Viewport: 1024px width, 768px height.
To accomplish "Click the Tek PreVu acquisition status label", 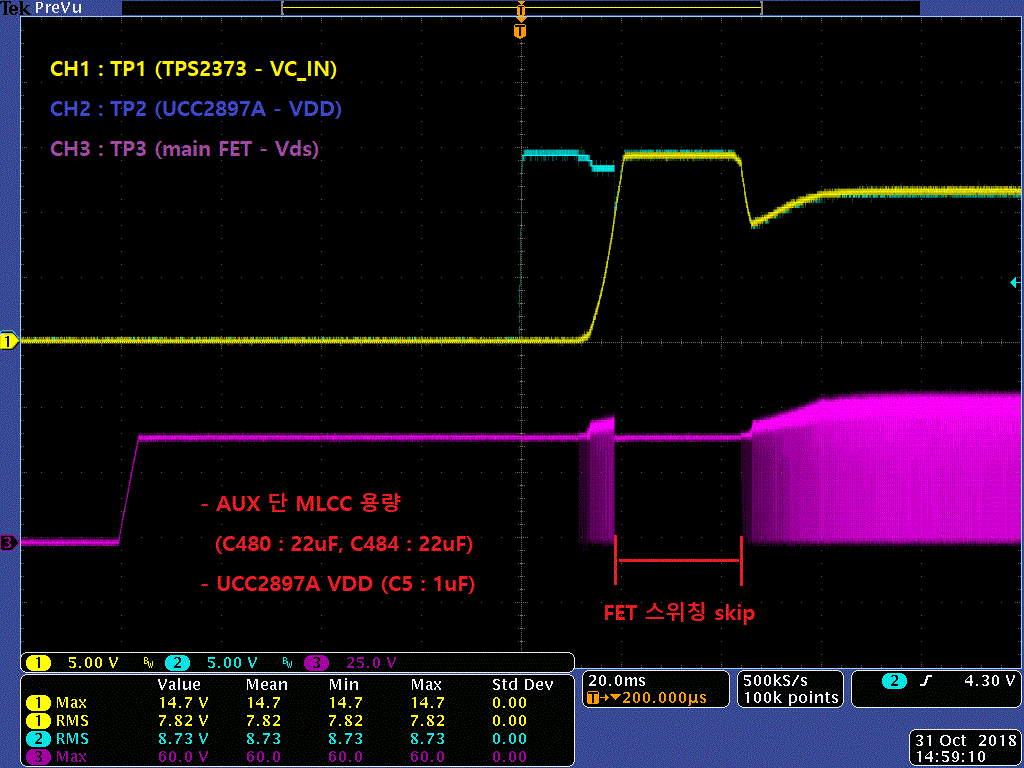I will [x=42, y=8].
